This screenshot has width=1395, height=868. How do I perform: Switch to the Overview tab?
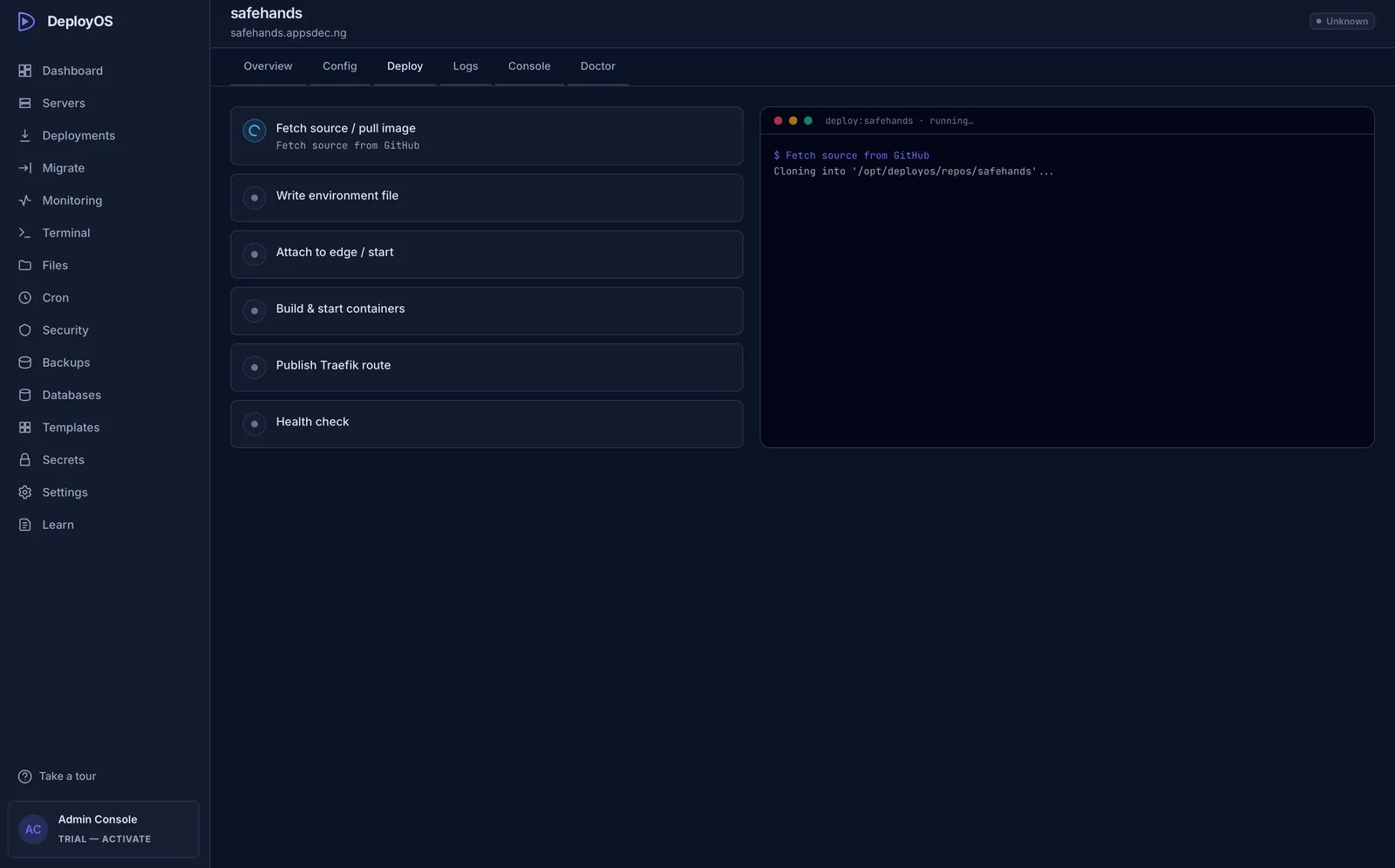click(269, 66)
